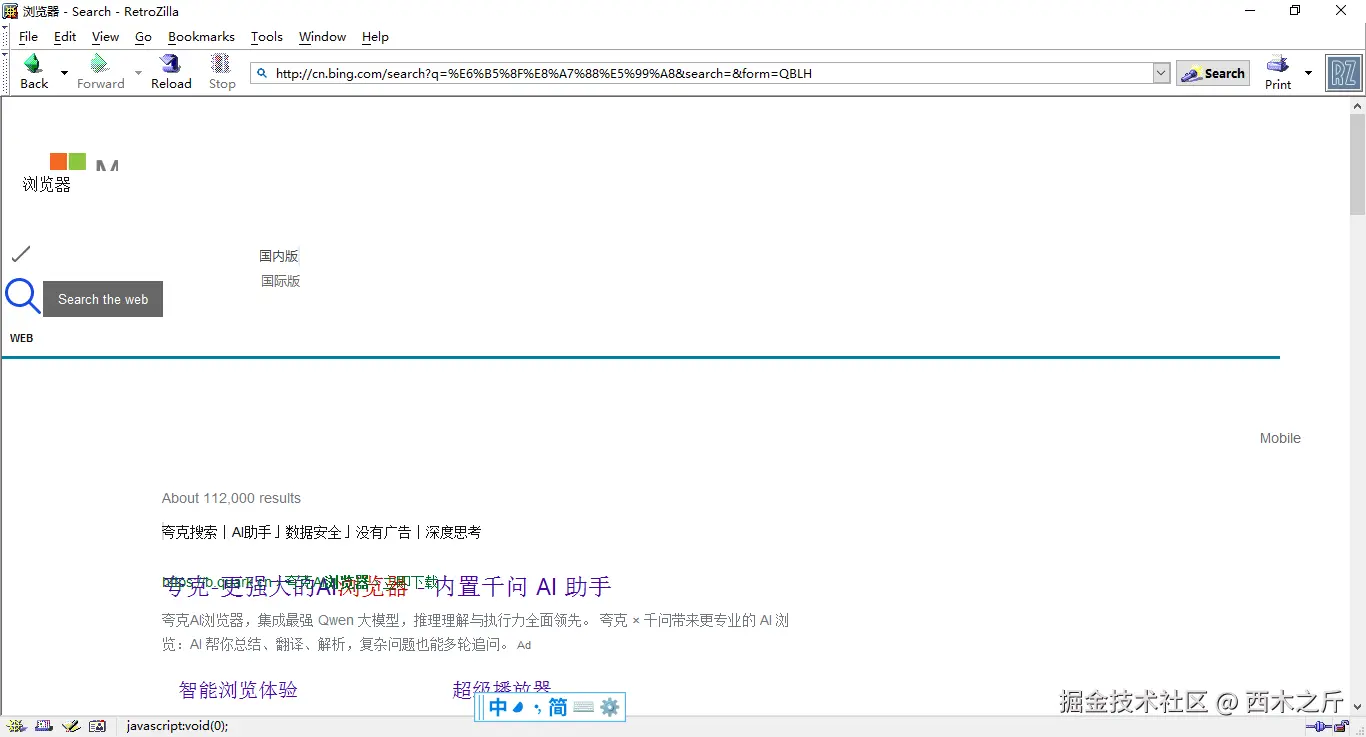1366x737 pixels.
Task: Click the 深度思考 text
Action: pos(453,532)
